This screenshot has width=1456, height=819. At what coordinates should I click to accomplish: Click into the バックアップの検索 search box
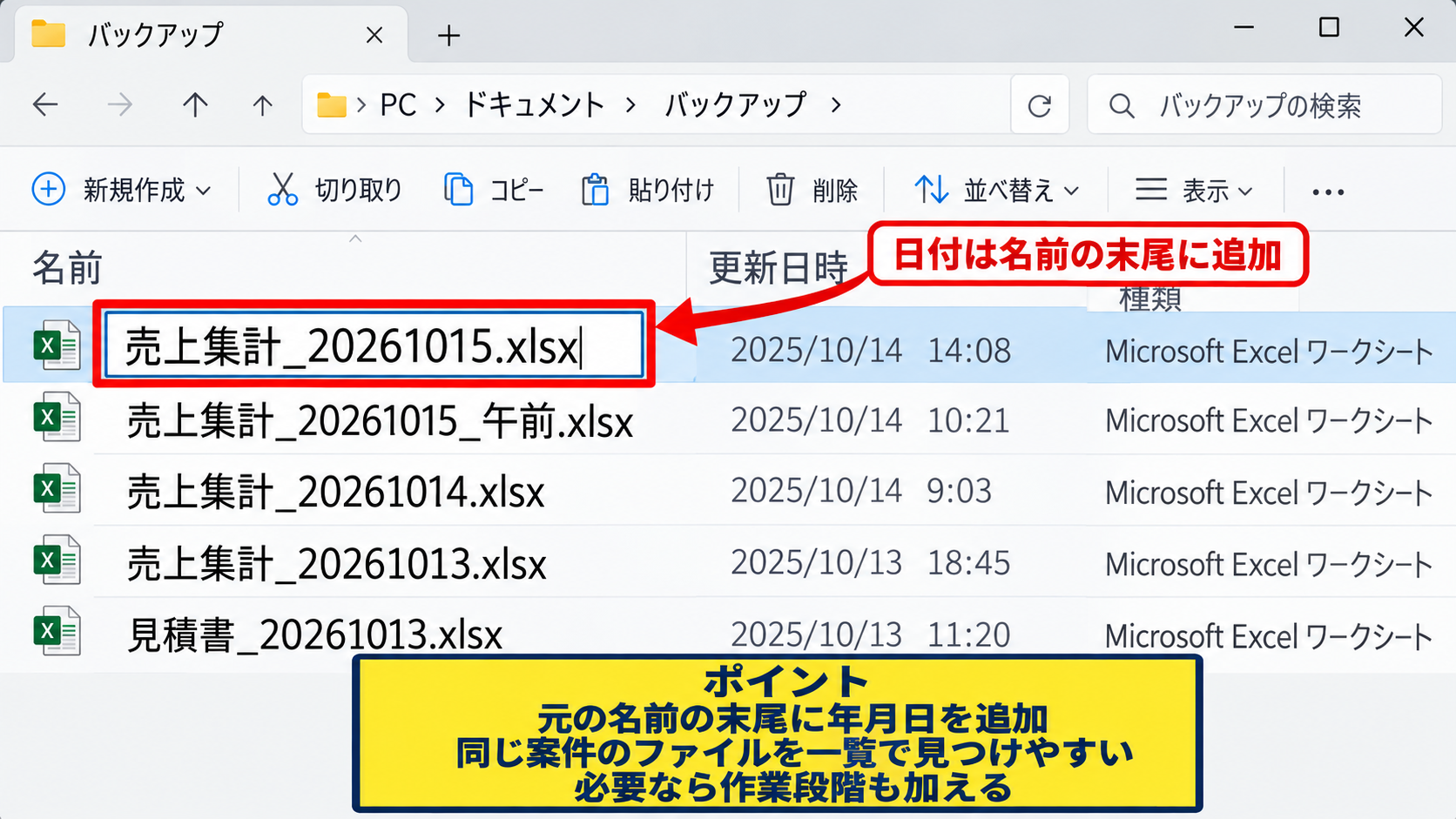[x=1264, y=105]
